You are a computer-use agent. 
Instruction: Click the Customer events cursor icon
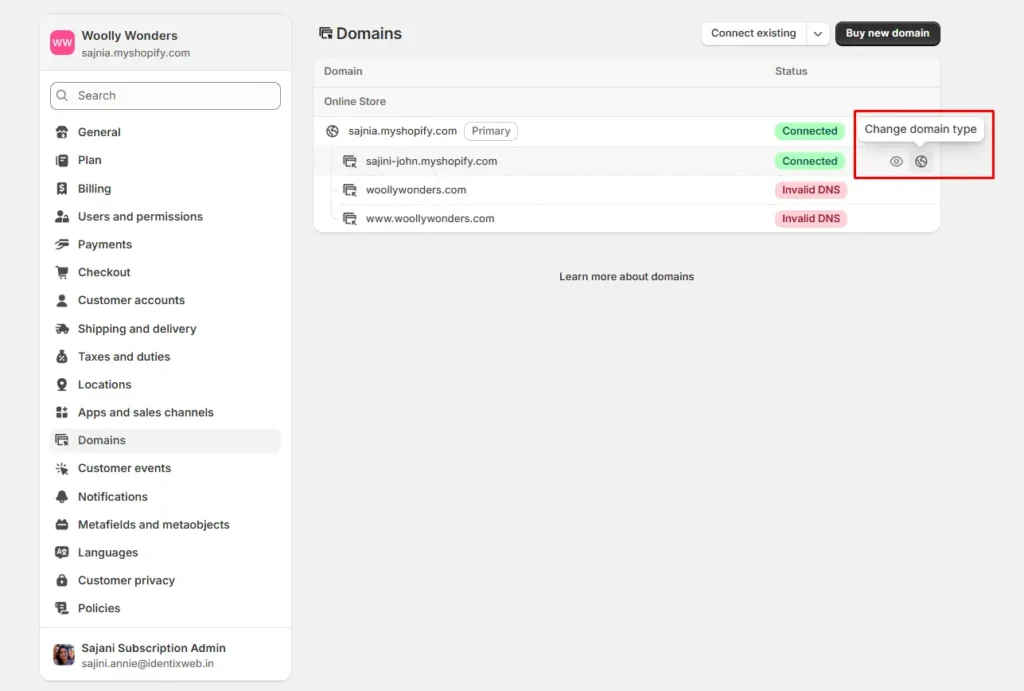click(62, 469)
